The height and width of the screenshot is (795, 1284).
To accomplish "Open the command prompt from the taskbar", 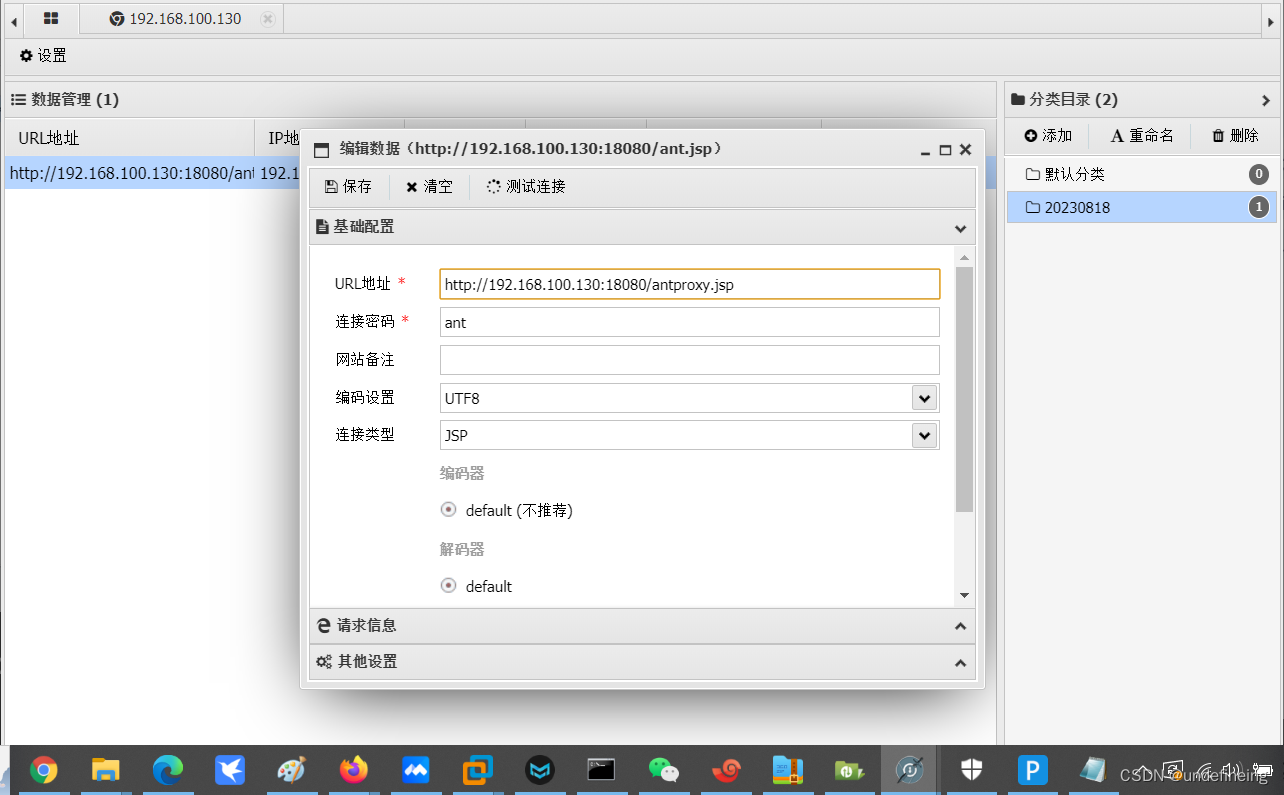I will [601, 770].
